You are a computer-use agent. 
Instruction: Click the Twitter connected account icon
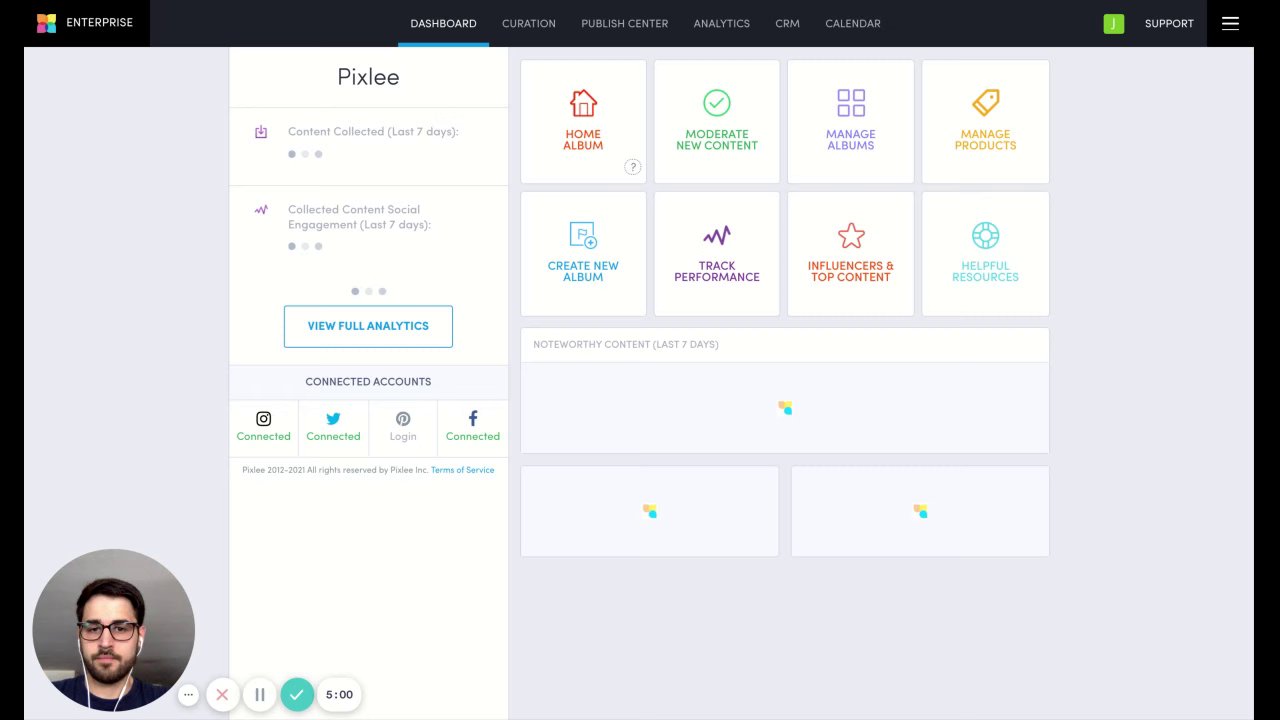click(x=333, y=419)
